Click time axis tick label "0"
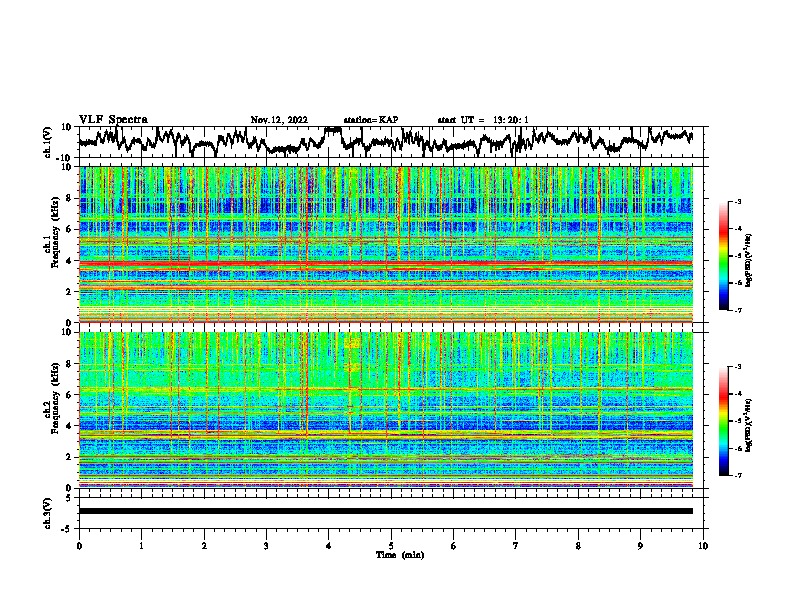The height and width of the screenshot is (612, 792). pyautogui.click(x=79, y=546)
